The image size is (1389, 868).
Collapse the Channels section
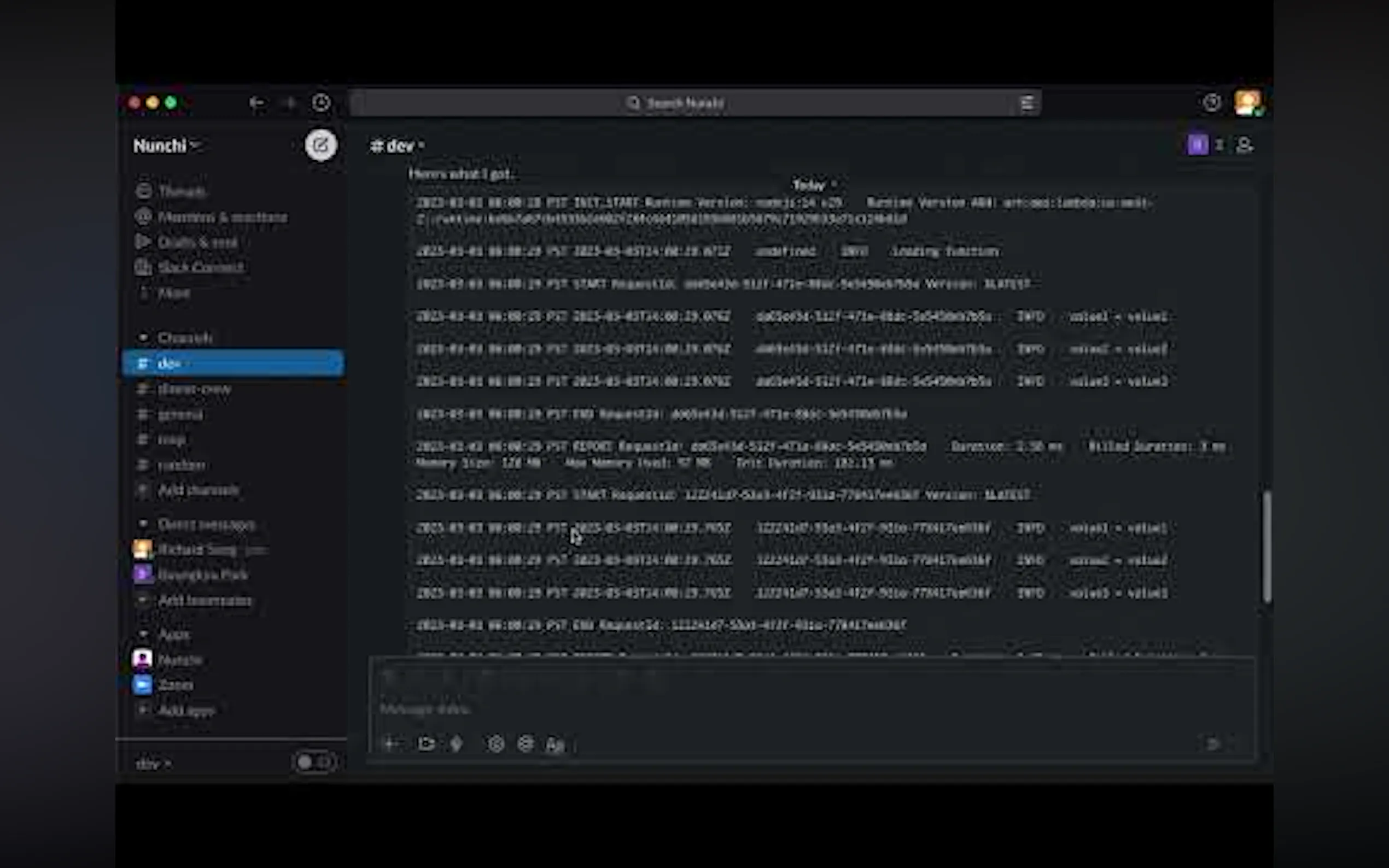144,338
